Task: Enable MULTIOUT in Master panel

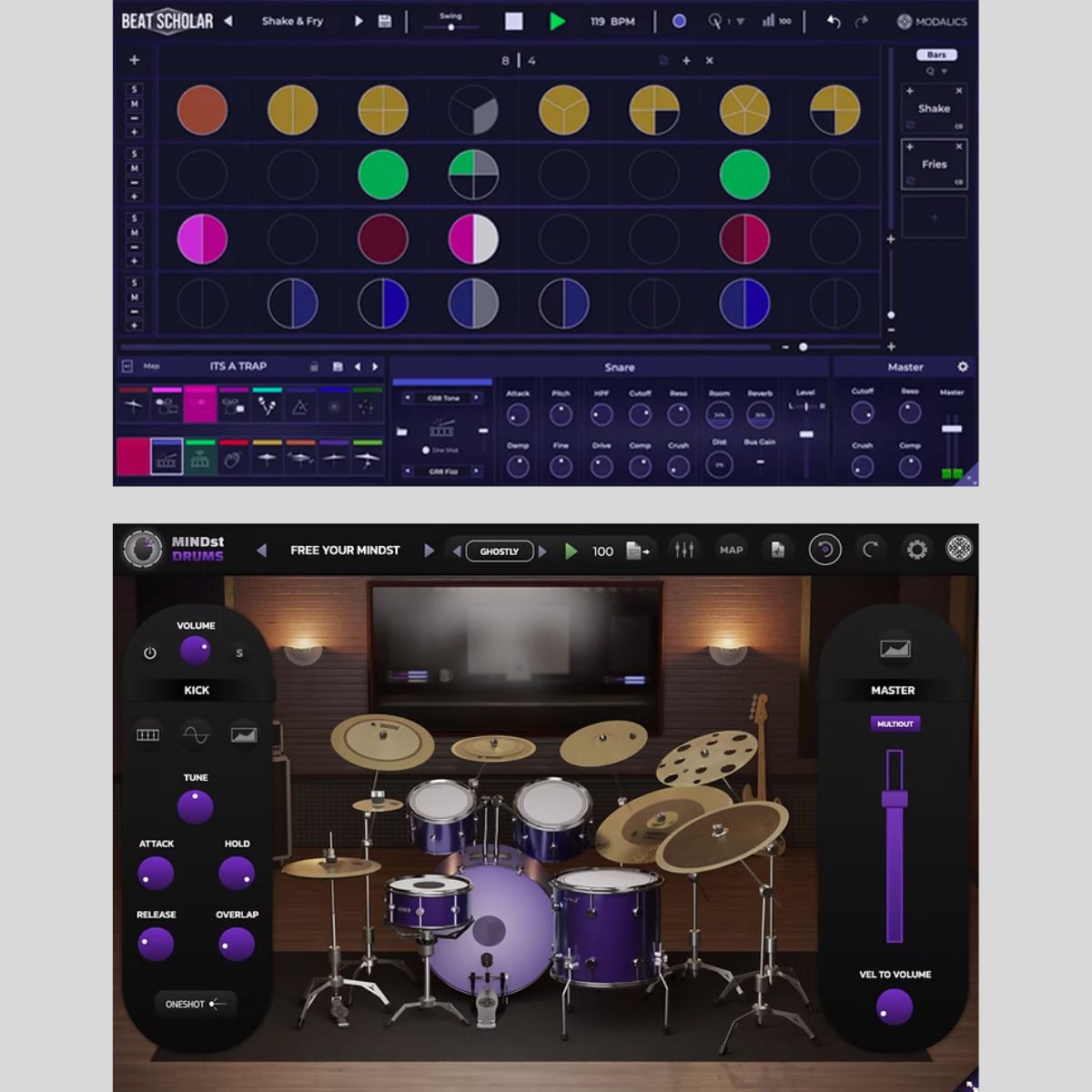Action: click(x=895, y=723)
